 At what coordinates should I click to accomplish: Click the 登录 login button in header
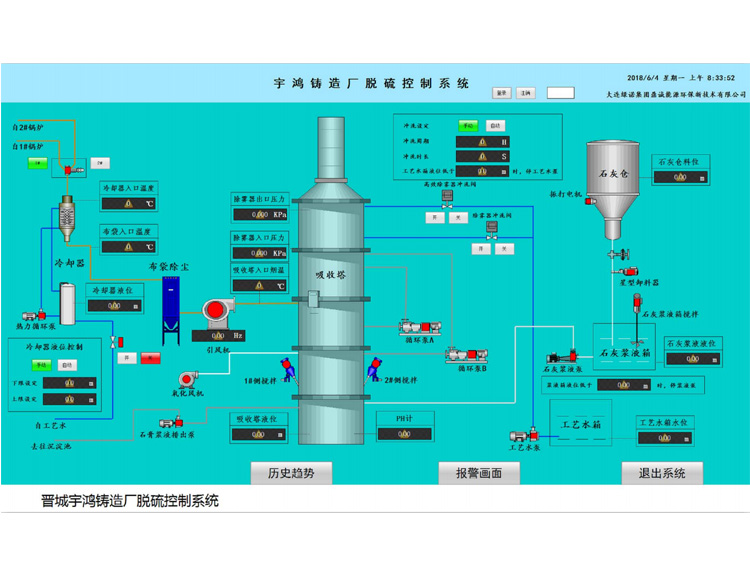502,93
